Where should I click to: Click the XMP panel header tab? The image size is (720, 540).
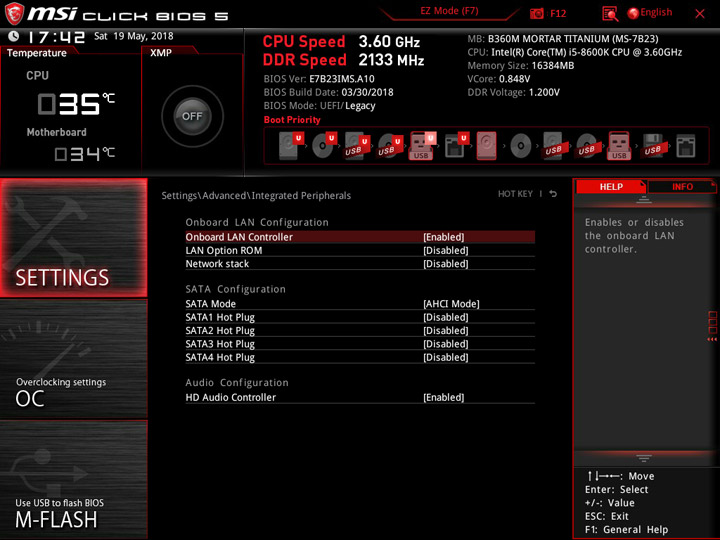click(x=161, y=53)
